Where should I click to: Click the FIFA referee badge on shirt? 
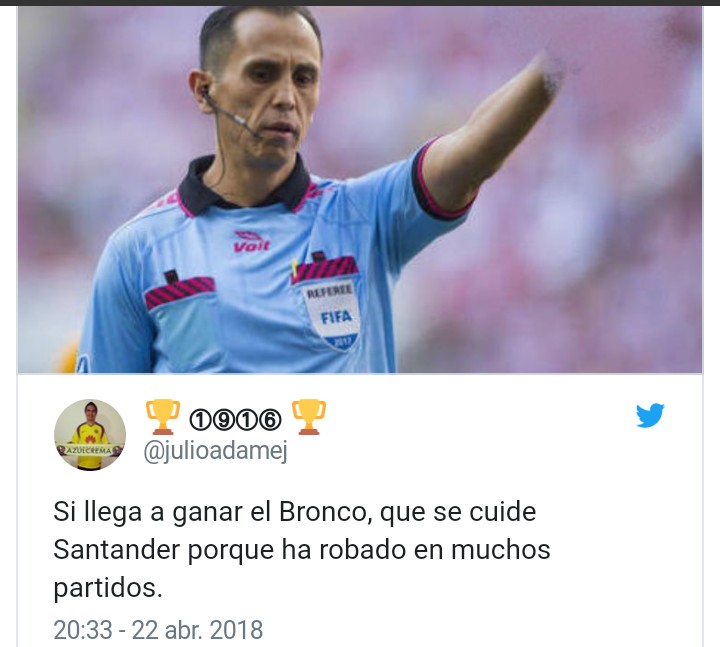(x=334, y=315)
